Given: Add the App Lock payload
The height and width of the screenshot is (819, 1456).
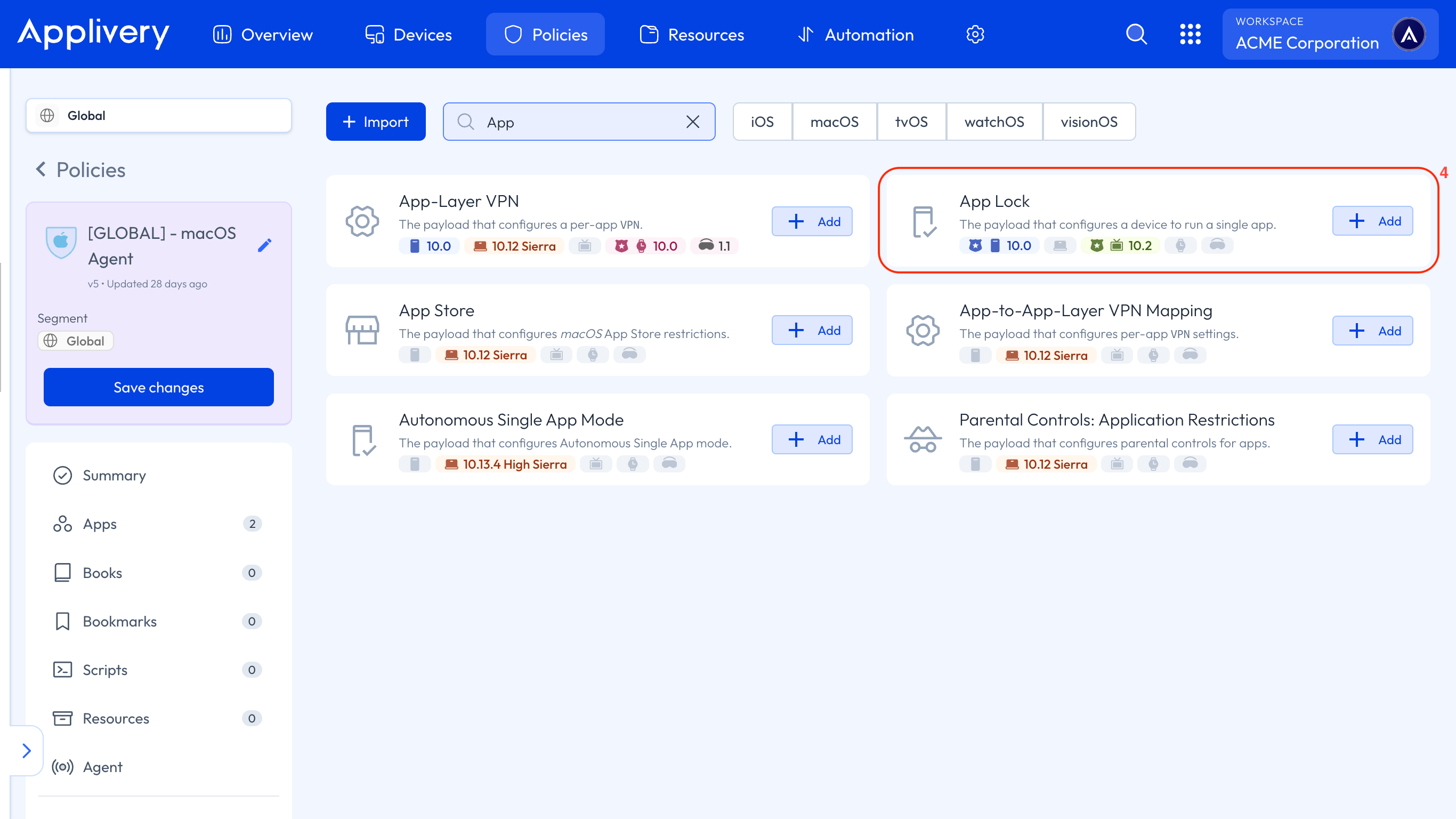Looking at the screenshot, I should 1372,221.
